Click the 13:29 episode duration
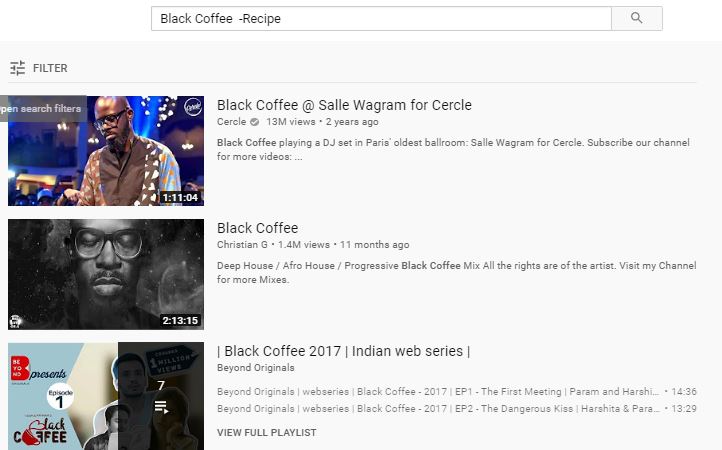 click(x=684, y=409)
